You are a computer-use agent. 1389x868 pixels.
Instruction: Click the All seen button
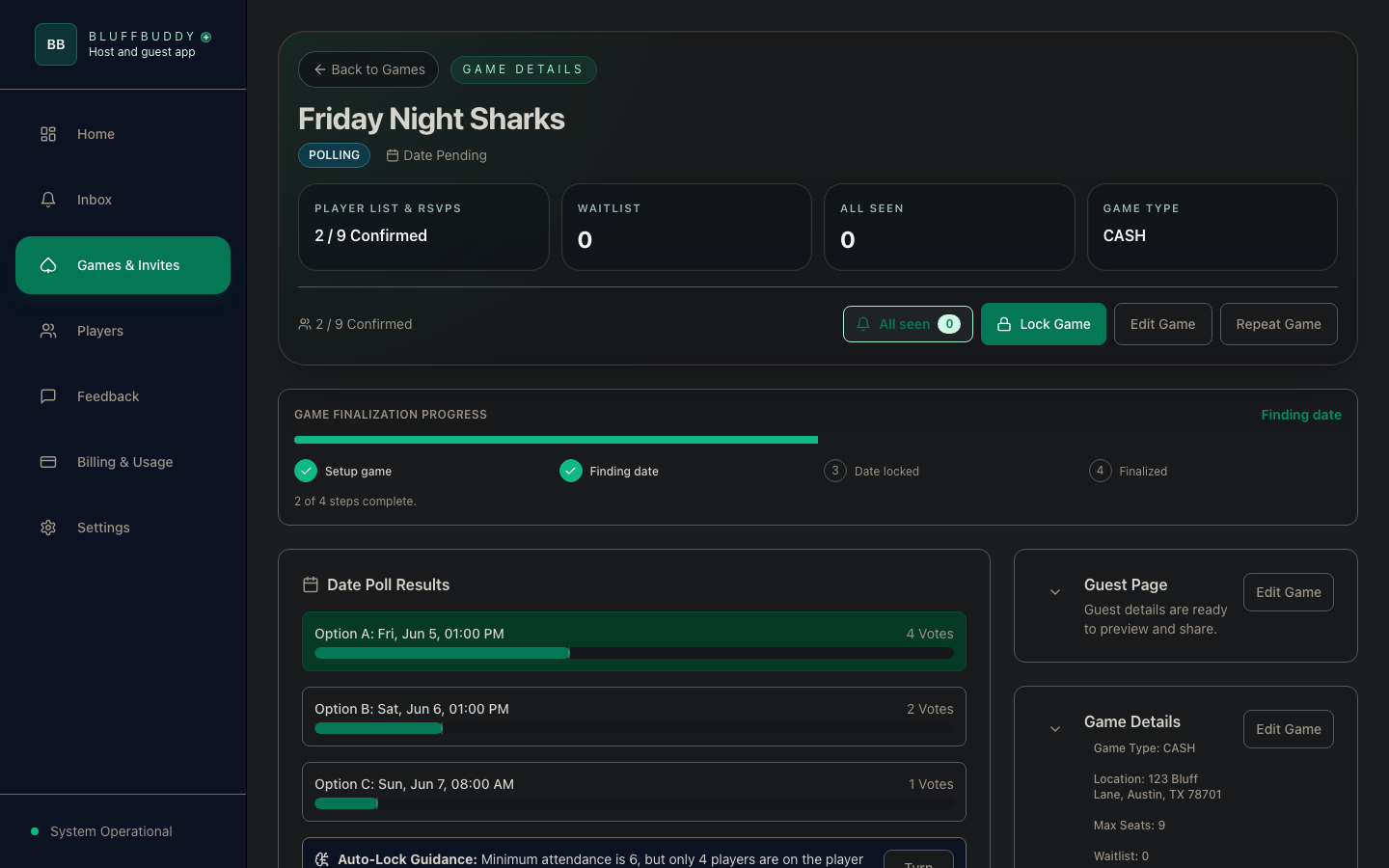coord(908,324)
